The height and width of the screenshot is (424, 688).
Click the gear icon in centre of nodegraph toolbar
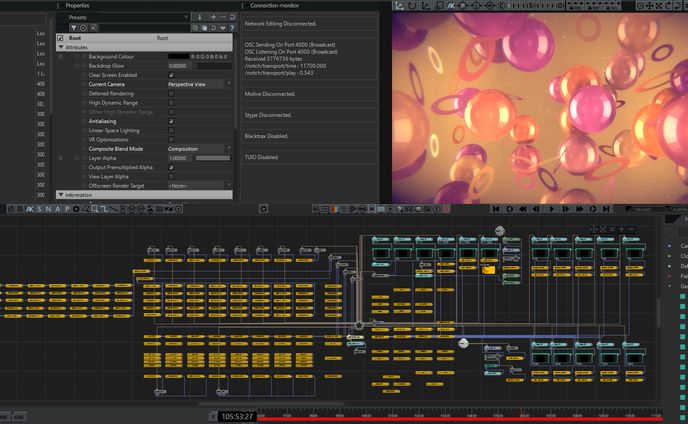tap(263, 209)
